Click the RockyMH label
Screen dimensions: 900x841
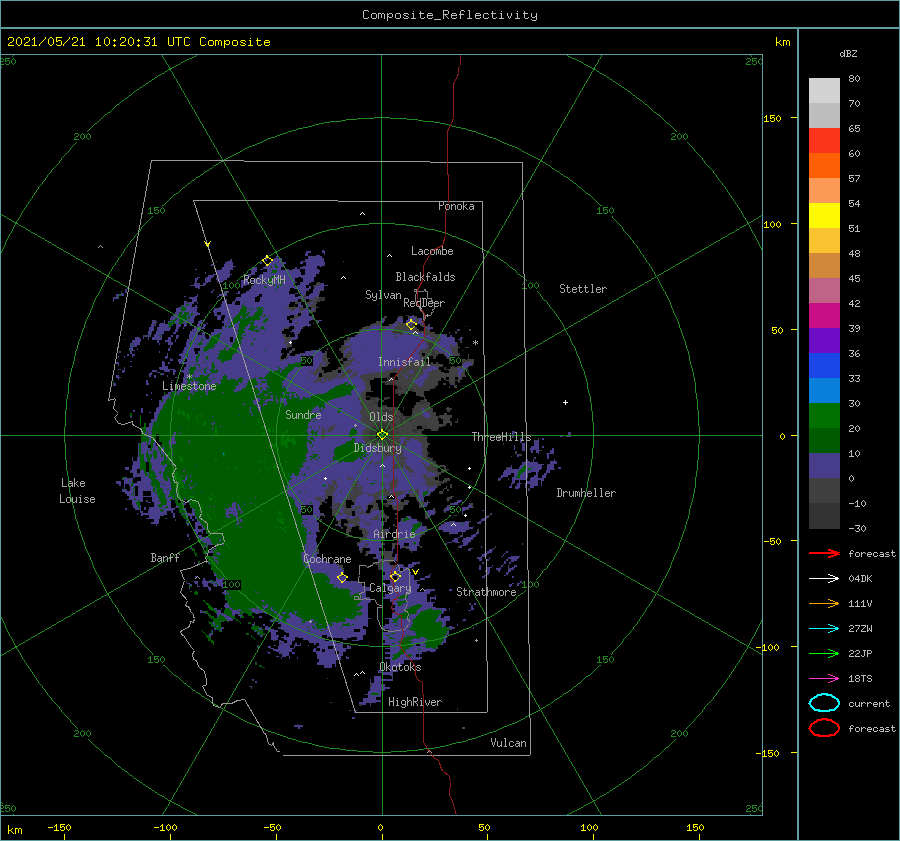pyautogui.click(x=264, y=280)
